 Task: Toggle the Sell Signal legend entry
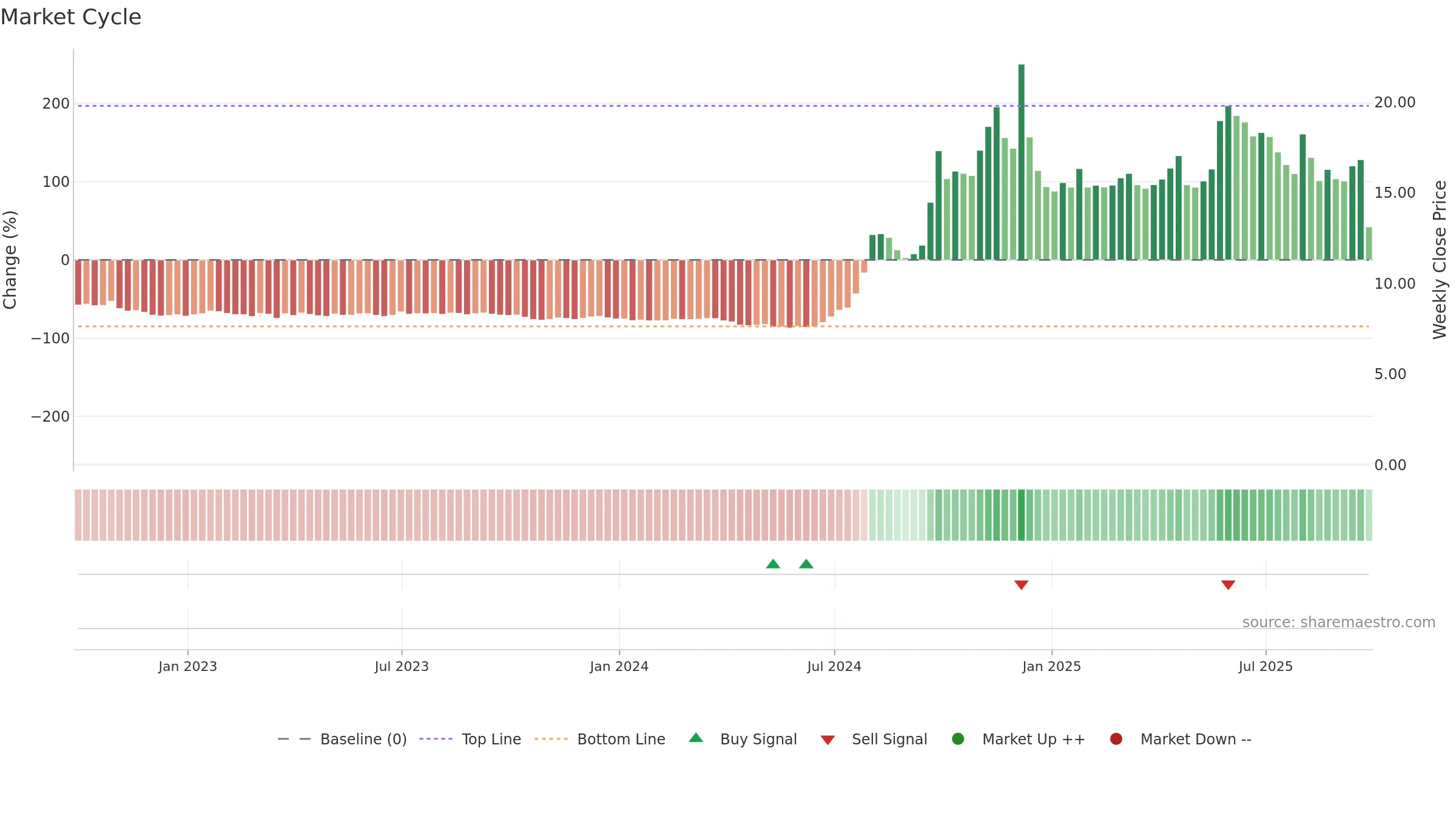[874, 739]
